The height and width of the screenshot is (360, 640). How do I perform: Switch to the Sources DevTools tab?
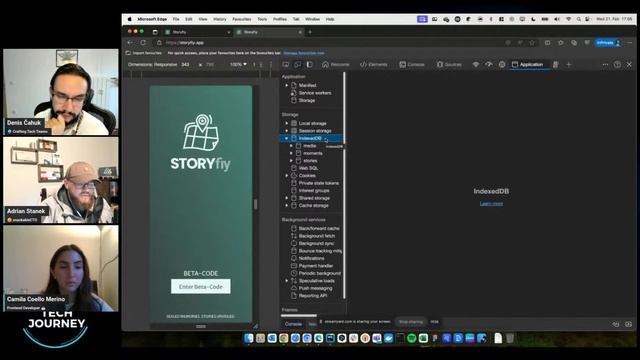pos(449,64)
